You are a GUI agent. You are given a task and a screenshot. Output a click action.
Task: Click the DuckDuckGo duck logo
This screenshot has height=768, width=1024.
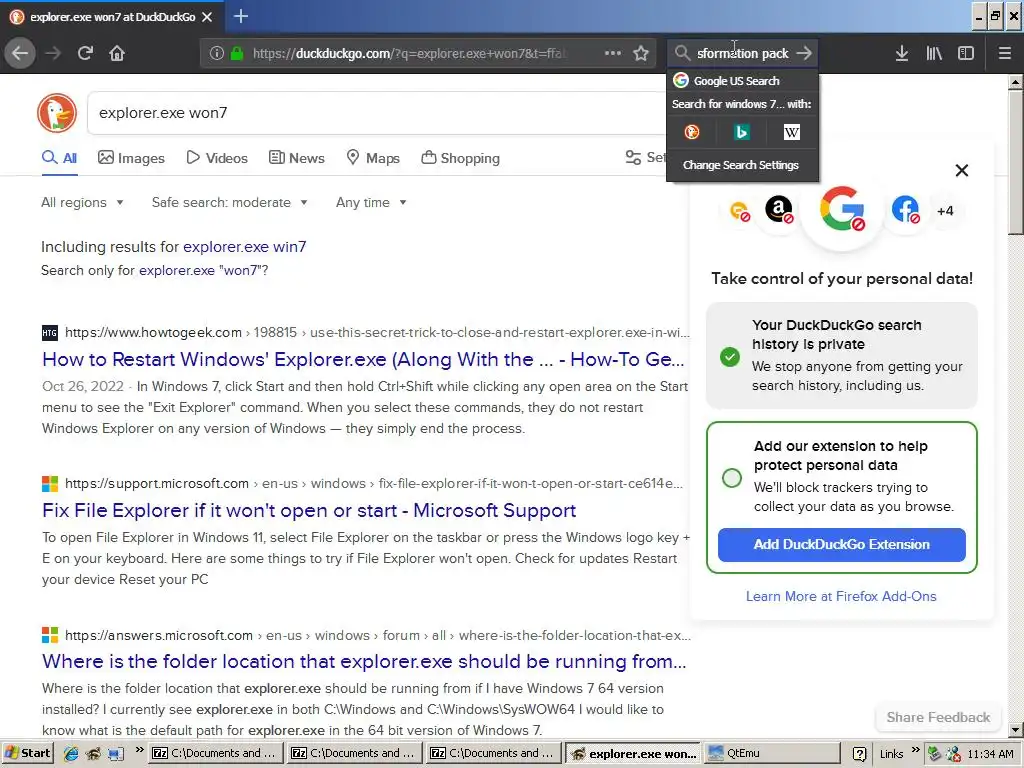point(57,113)
